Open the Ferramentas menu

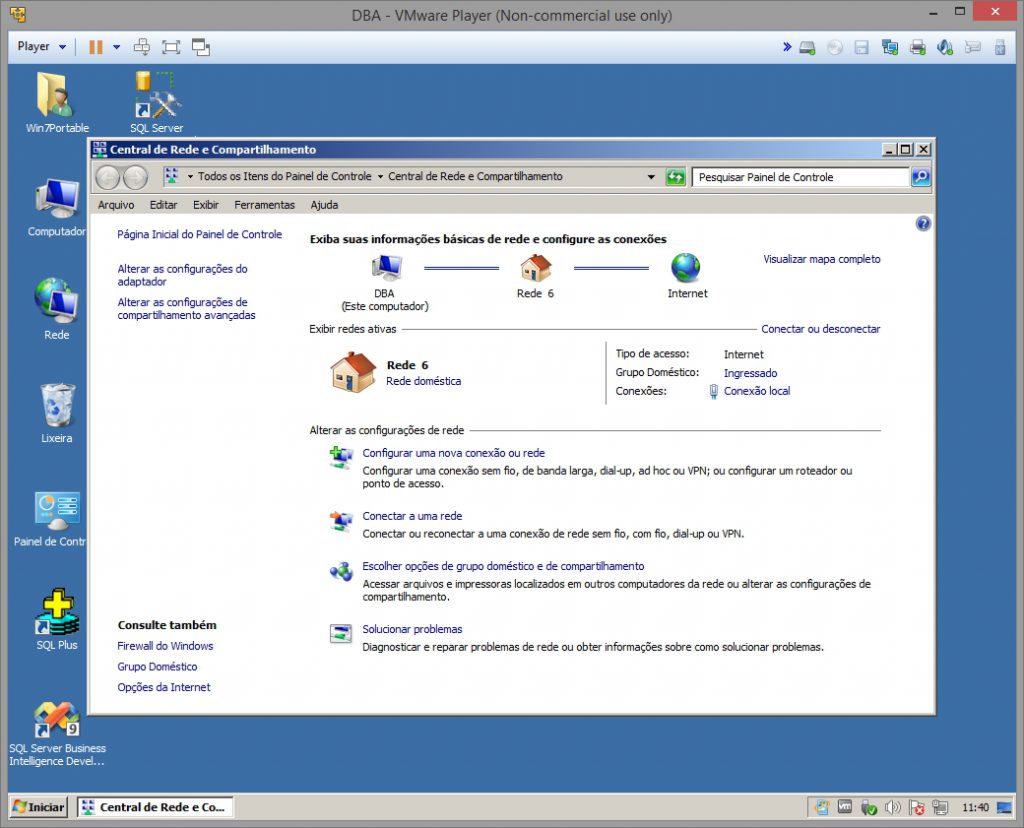tap(264, 204)
